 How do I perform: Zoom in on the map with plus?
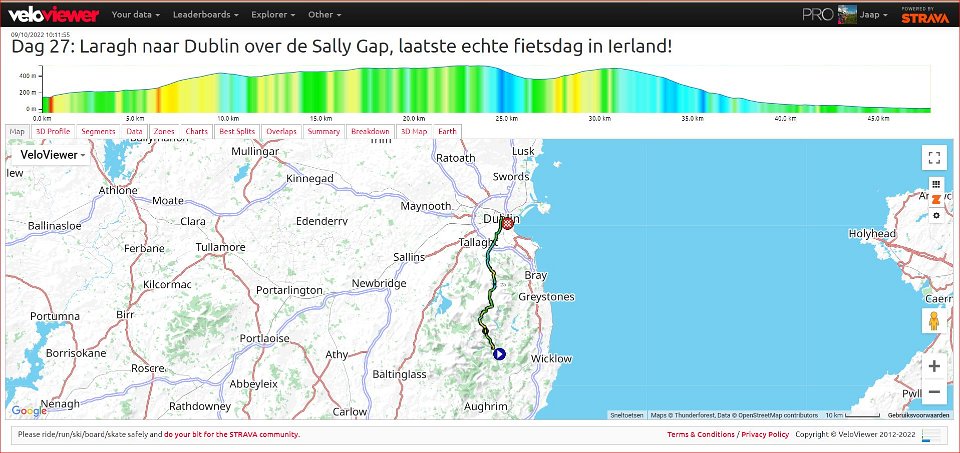(x=934, y=367)
